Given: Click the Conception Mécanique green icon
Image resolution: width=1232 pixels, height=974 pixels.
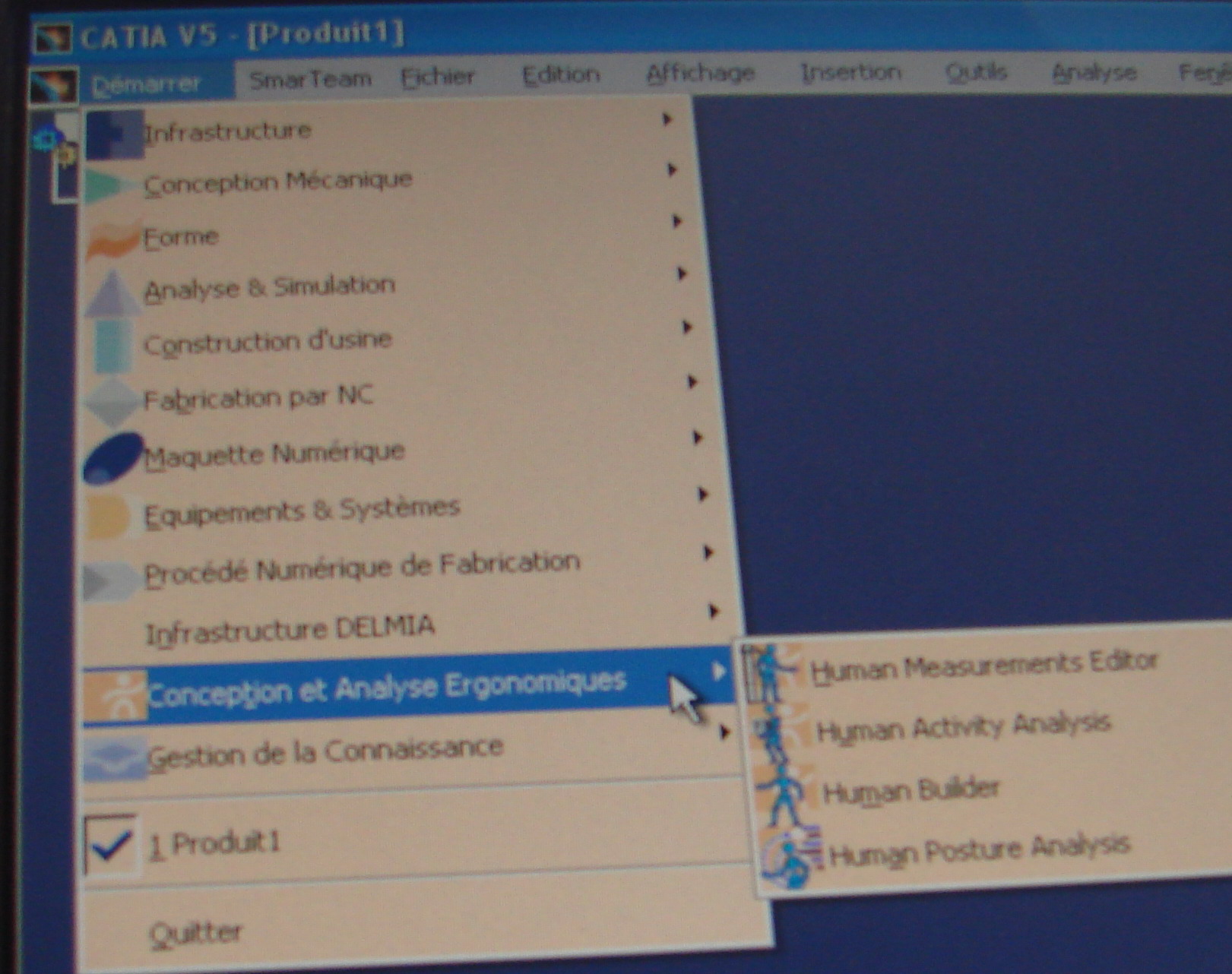Looking at the screenshot, I should pyautogui.click(x=110, y=186).
